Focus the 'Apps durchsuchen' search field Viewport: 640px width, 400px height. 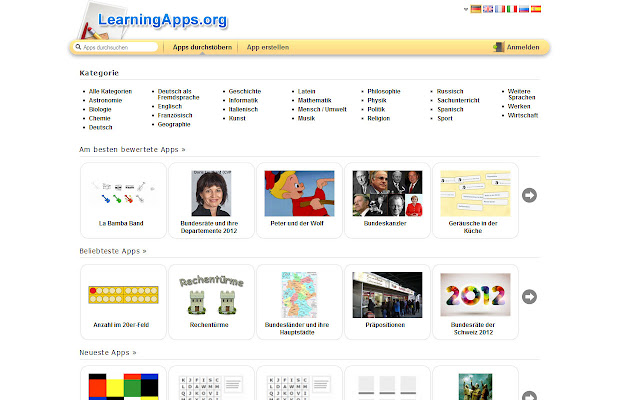(x=116, y=47)
